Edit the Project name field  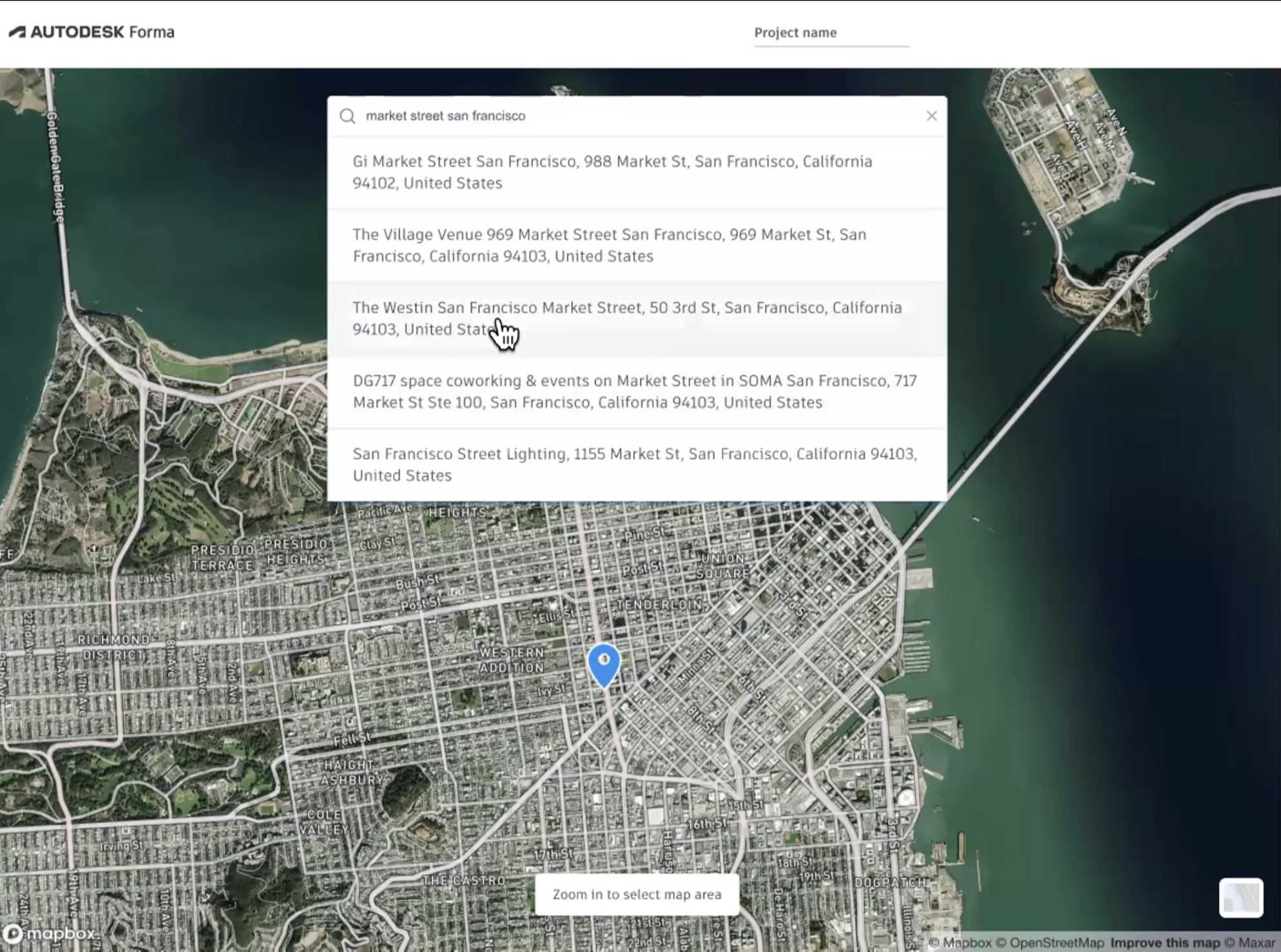pos(831,33)
